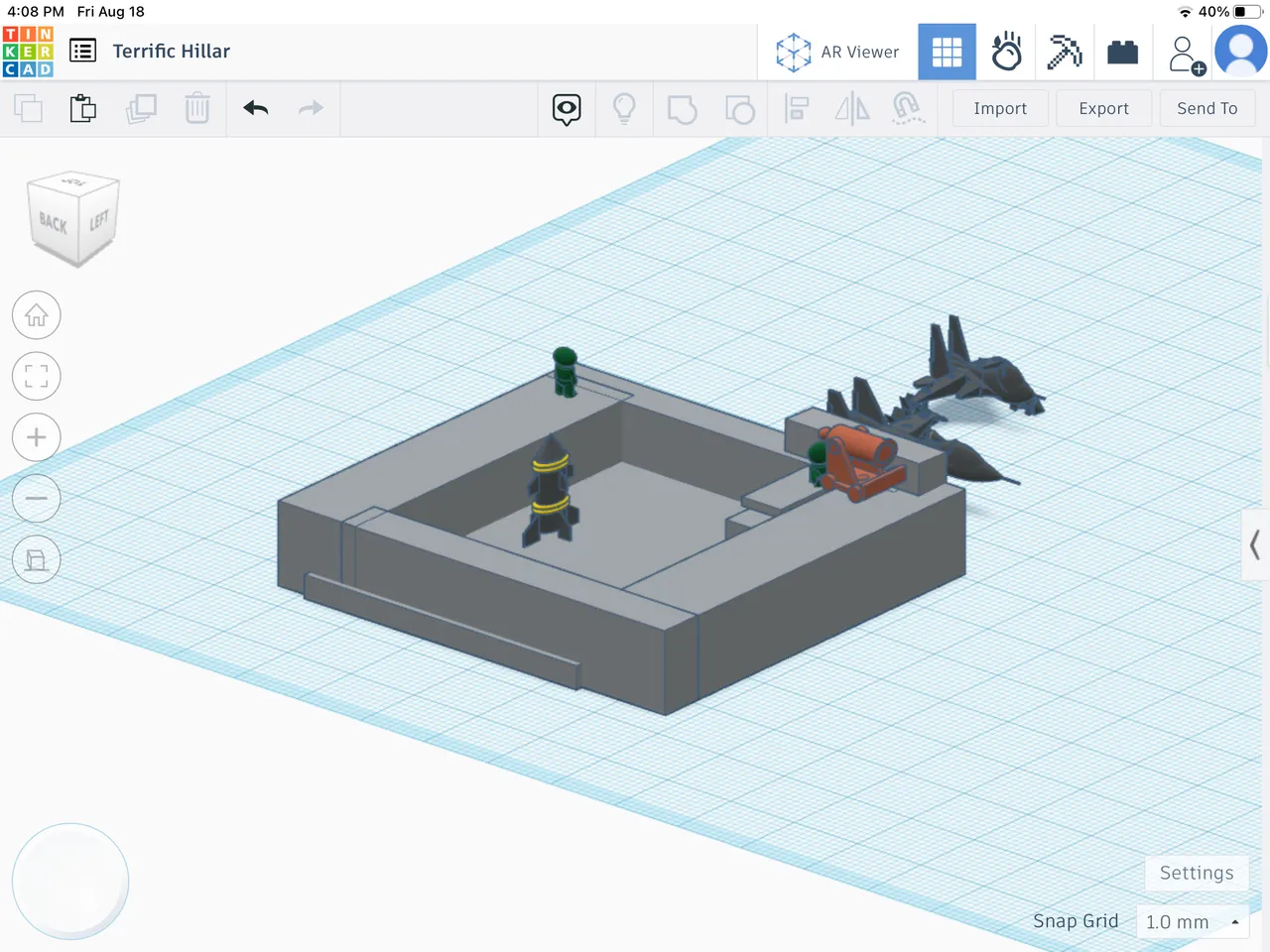
Task: Select the Paste tool in the toolbar
Action: pyautogui.click(x=83, y=108)
